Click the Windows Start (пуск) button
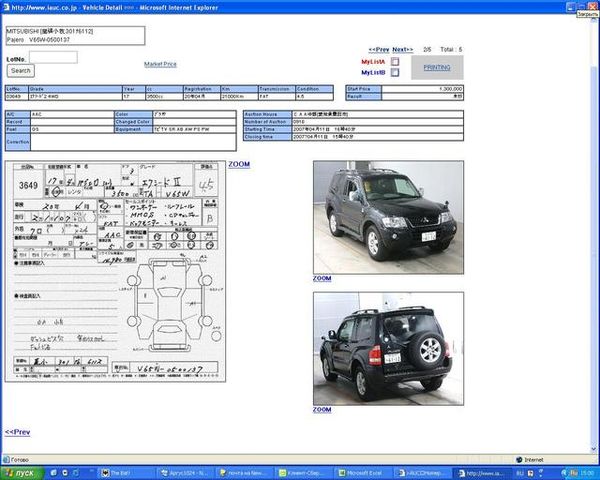600x480 pixels. (x=22, y=473)
